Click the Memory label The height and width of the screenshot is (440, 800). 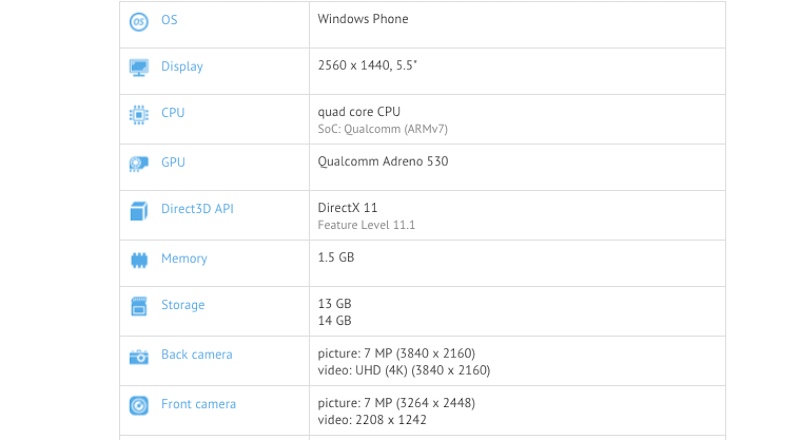(x=184, y=259)
